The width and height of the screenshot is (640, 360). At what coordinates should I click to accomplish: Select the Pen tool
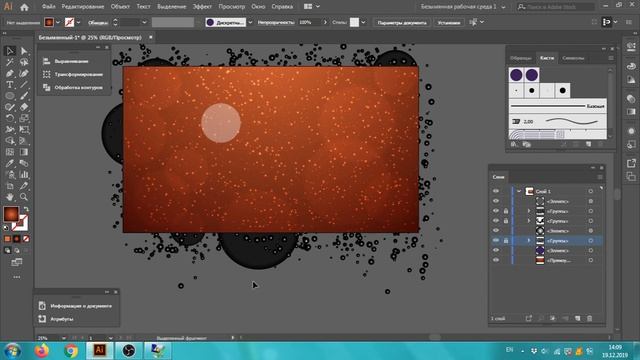pos(10,73)
